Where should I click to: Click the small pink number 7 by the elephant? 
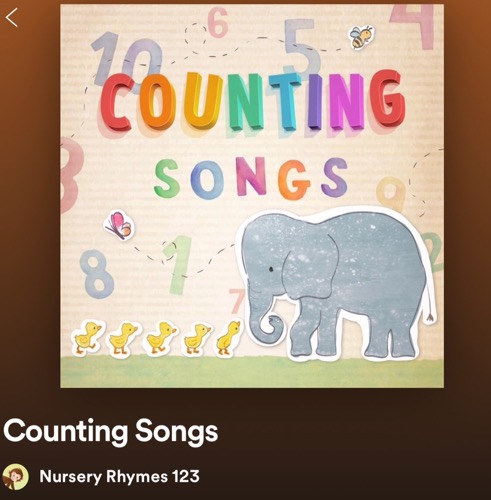[x=237, y=301]
